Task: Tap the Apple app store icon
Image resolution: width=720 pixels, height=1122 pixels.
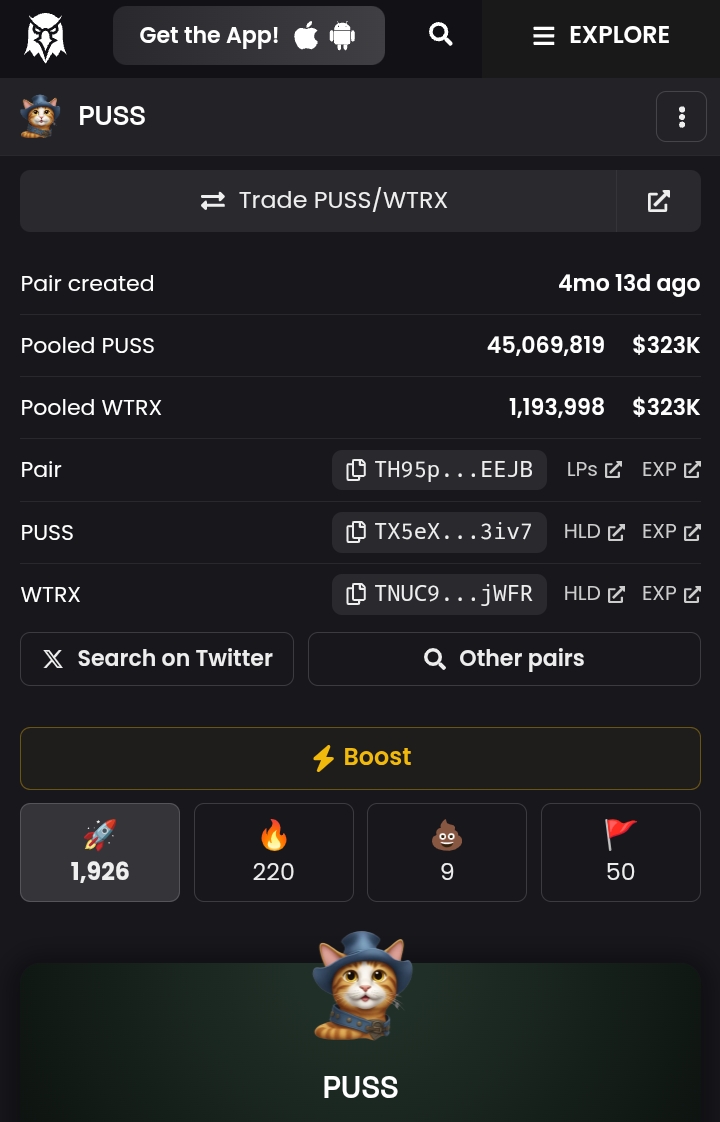Action: click(x=306, y=36)
